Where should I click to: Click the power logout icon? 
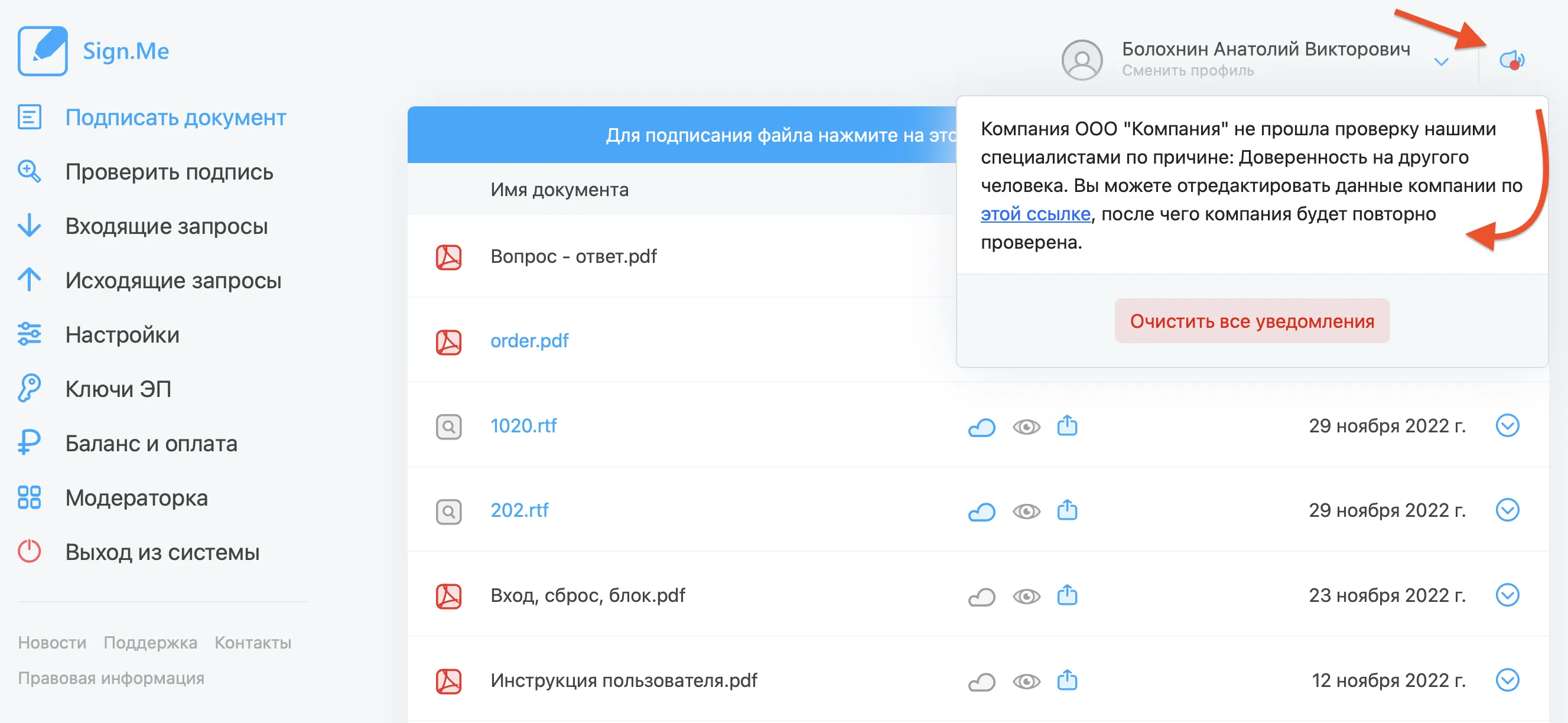click(29, 551)
